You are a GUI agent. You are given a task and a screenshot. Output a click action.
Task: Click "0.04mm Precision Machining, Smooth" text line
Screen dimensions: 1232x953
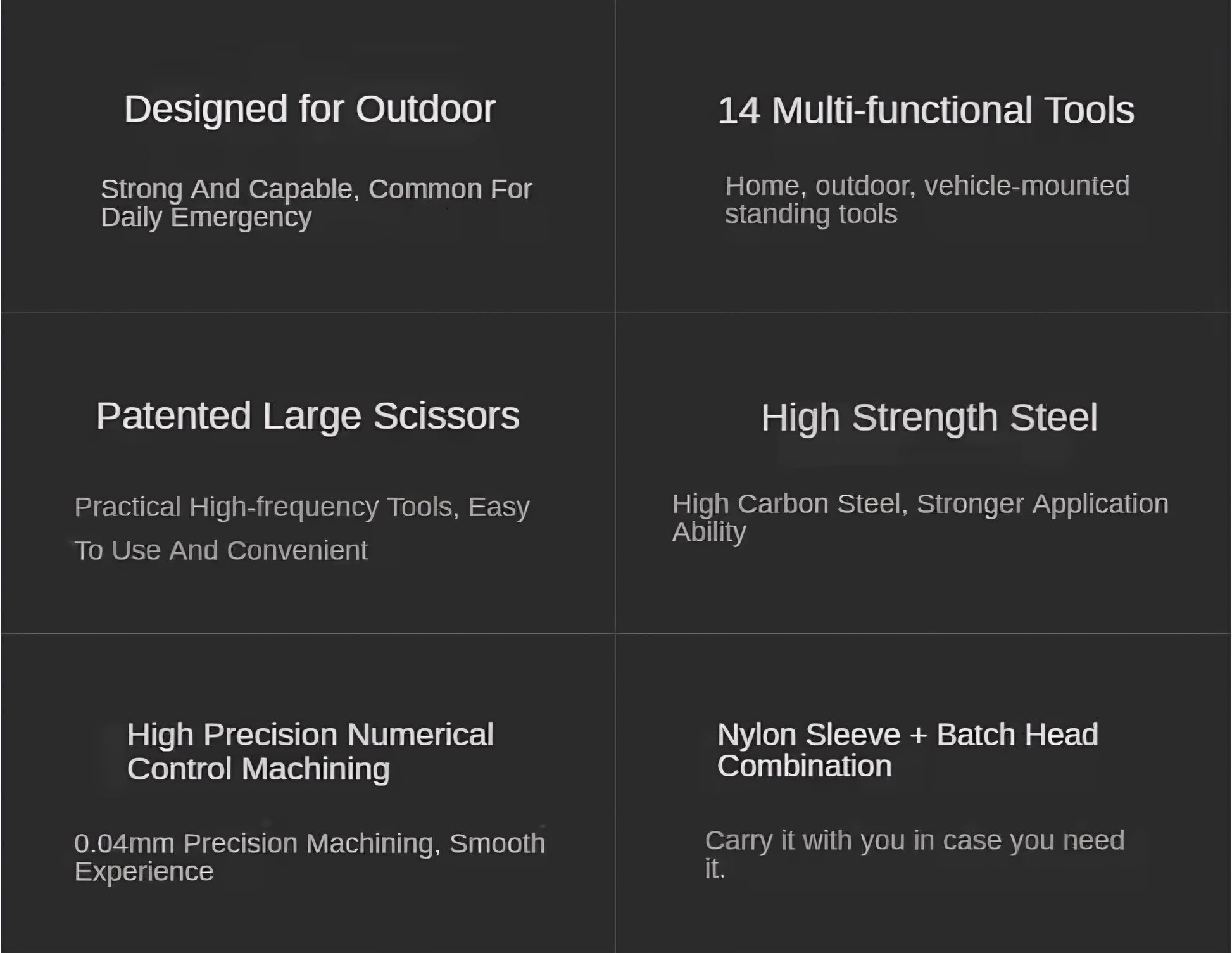[x=309, y=843]
